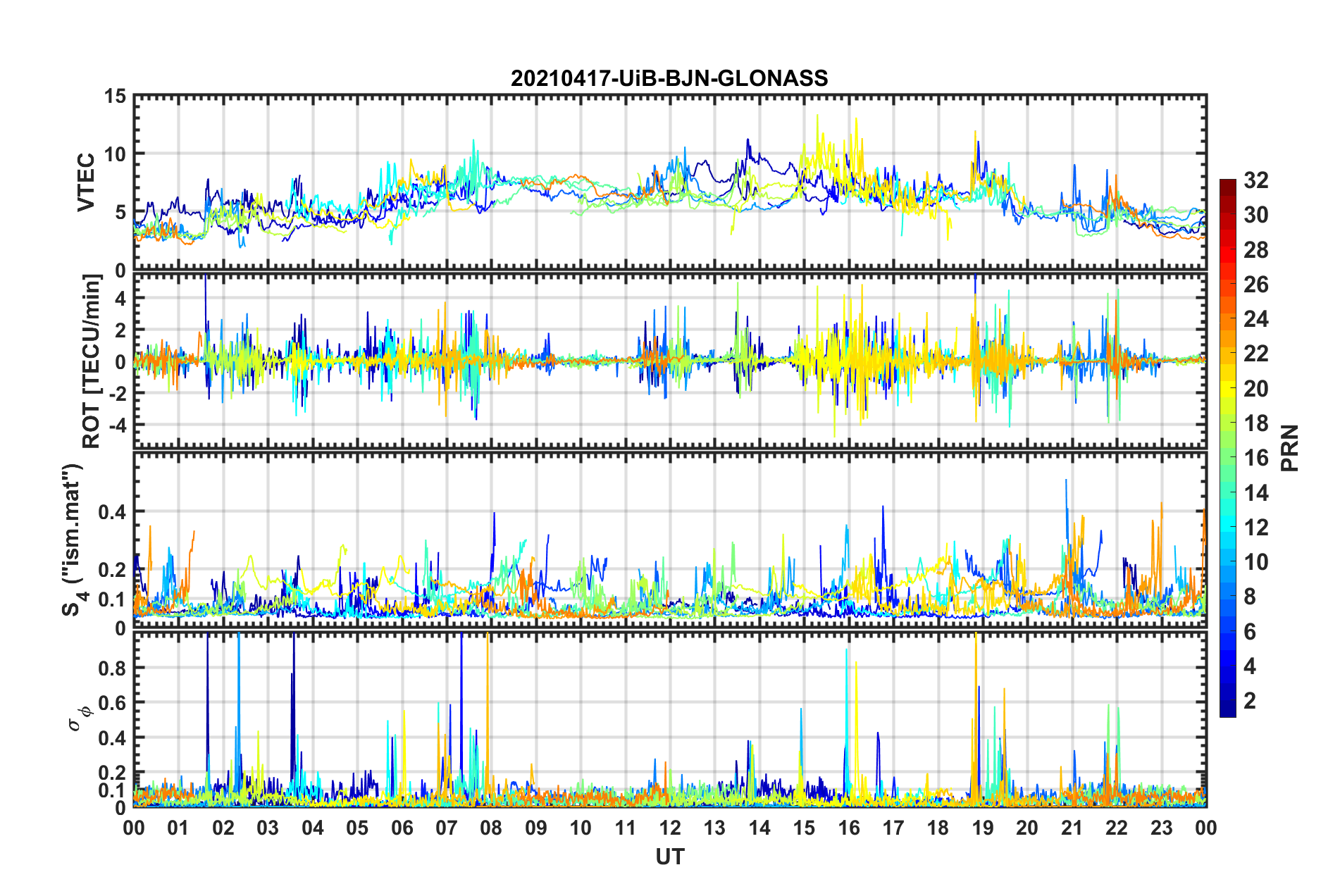
Task: Click PRN colorbar tick label 20
Action: [1255, 389]
